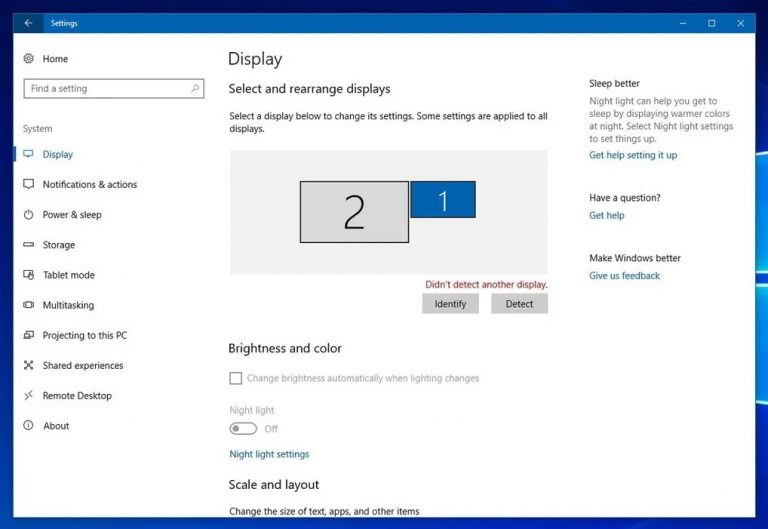Click the Detect button
768x529 pixels.
tap(519, 304)
